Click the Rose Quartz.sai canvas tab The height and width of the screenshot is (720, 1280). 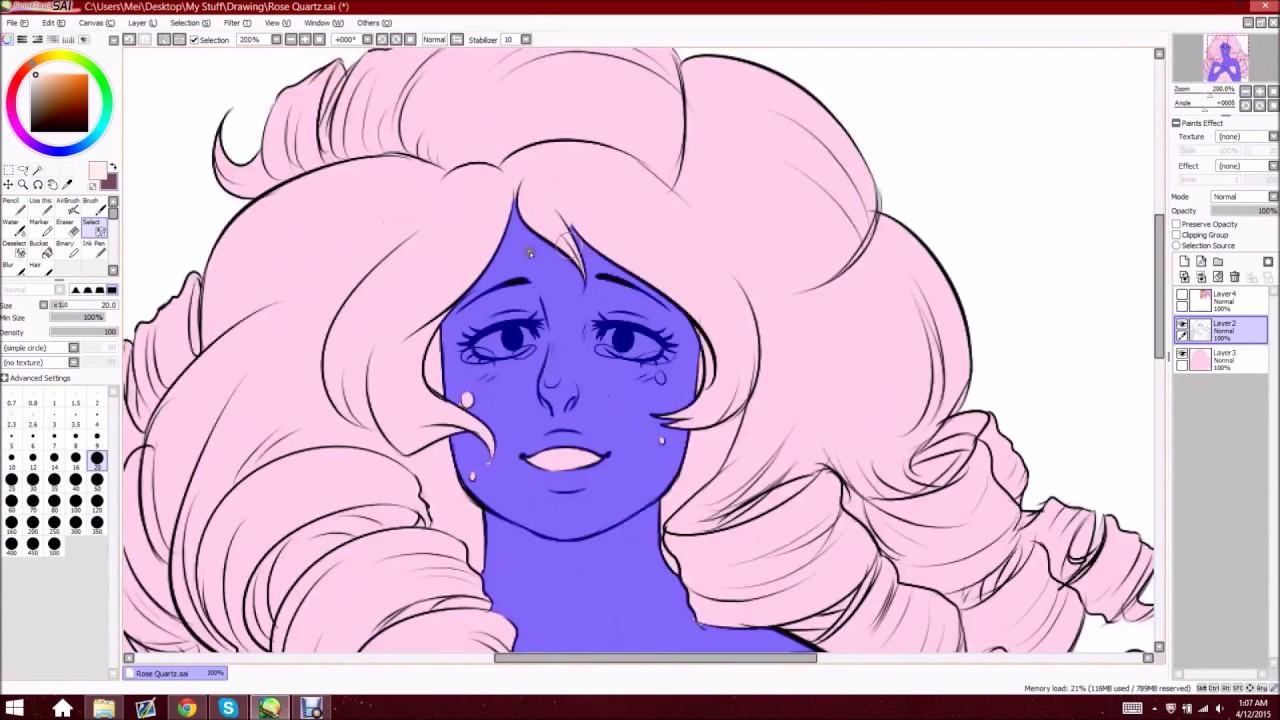176,673
